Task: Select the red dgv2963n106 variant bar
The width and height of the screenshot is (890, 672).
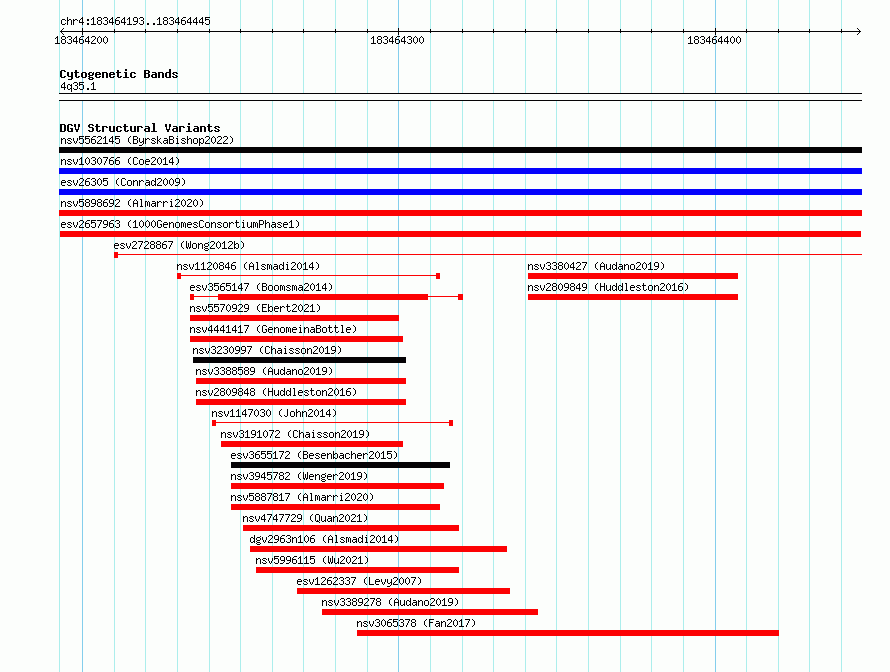Action: (379, 549)
